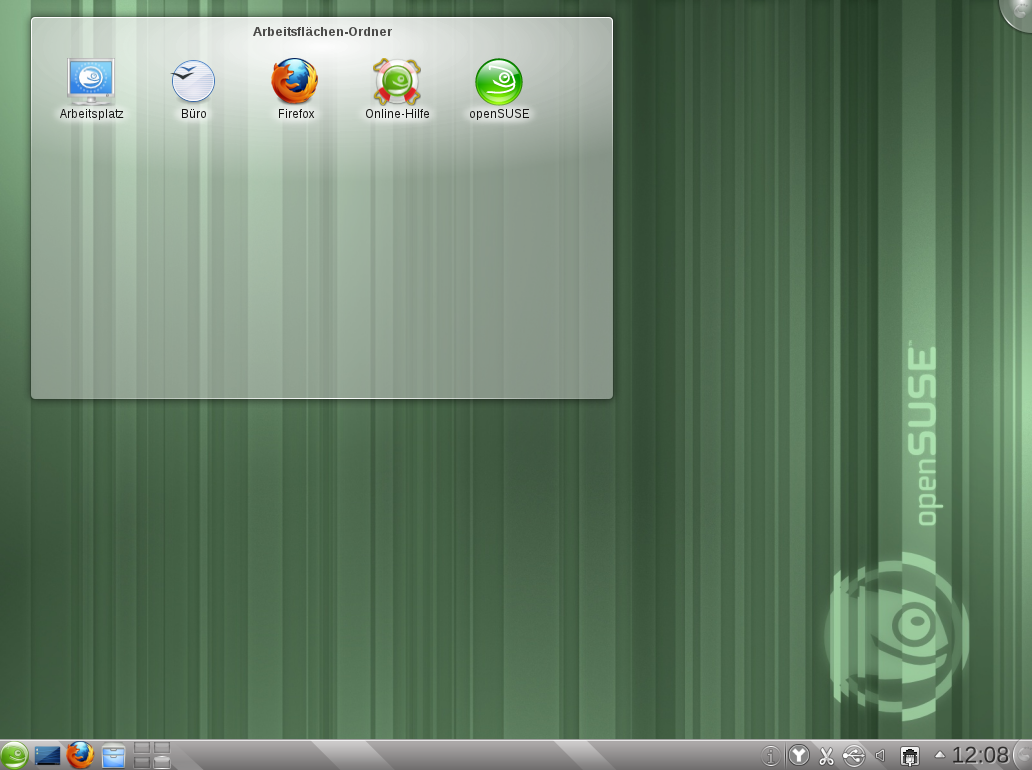Open the Kickoff application launcher

(x=14, y=754)
